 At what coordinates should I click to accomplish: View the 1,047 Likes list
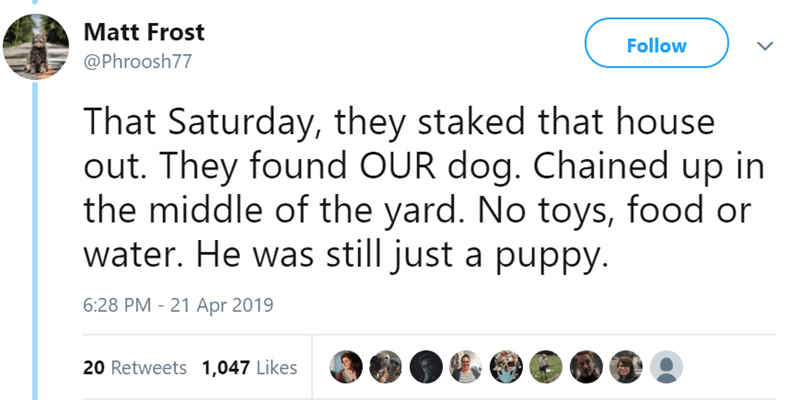[249, 367]
